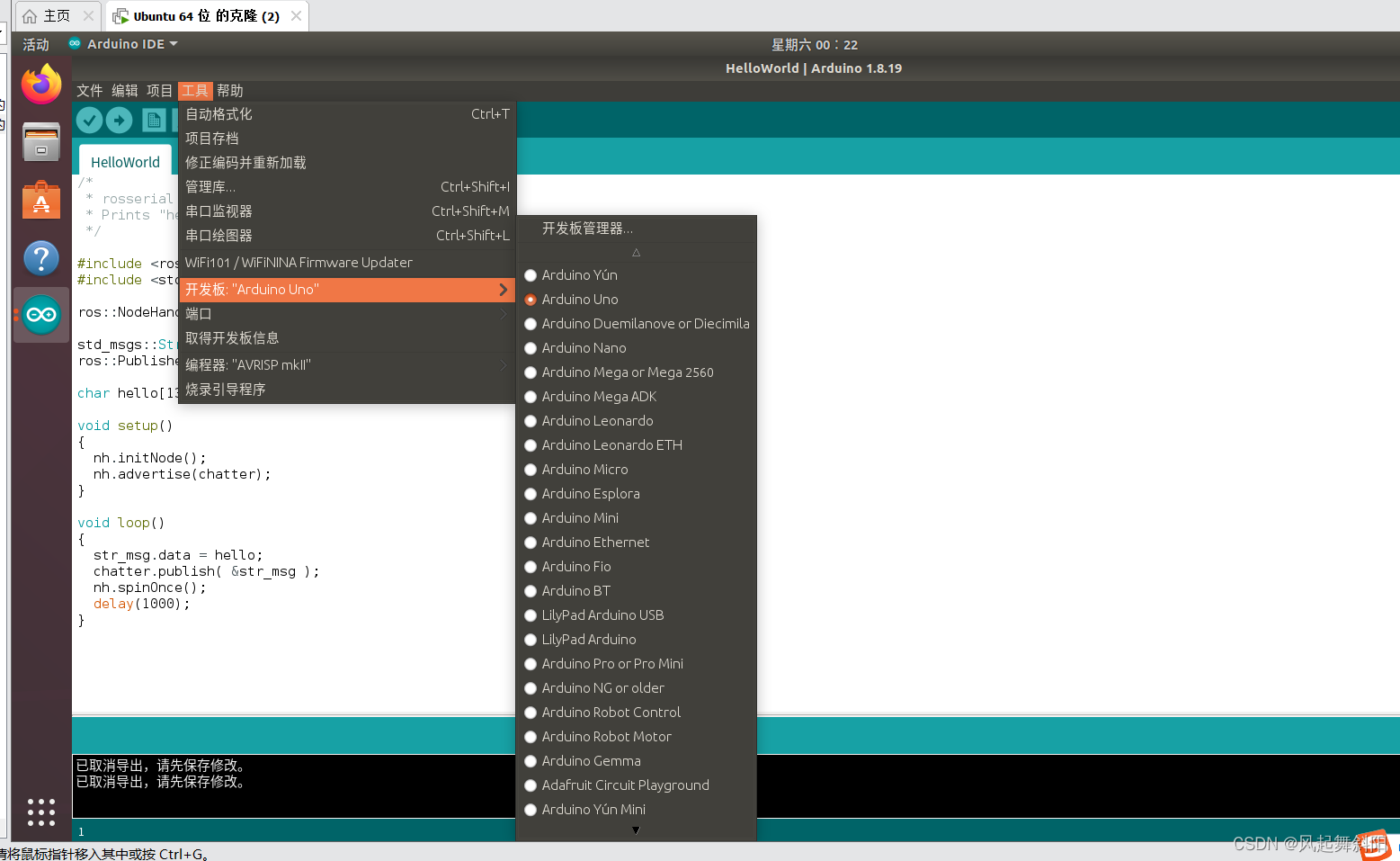Select Arduino Gemma board

pyautogui.click(x=637, y=761)
